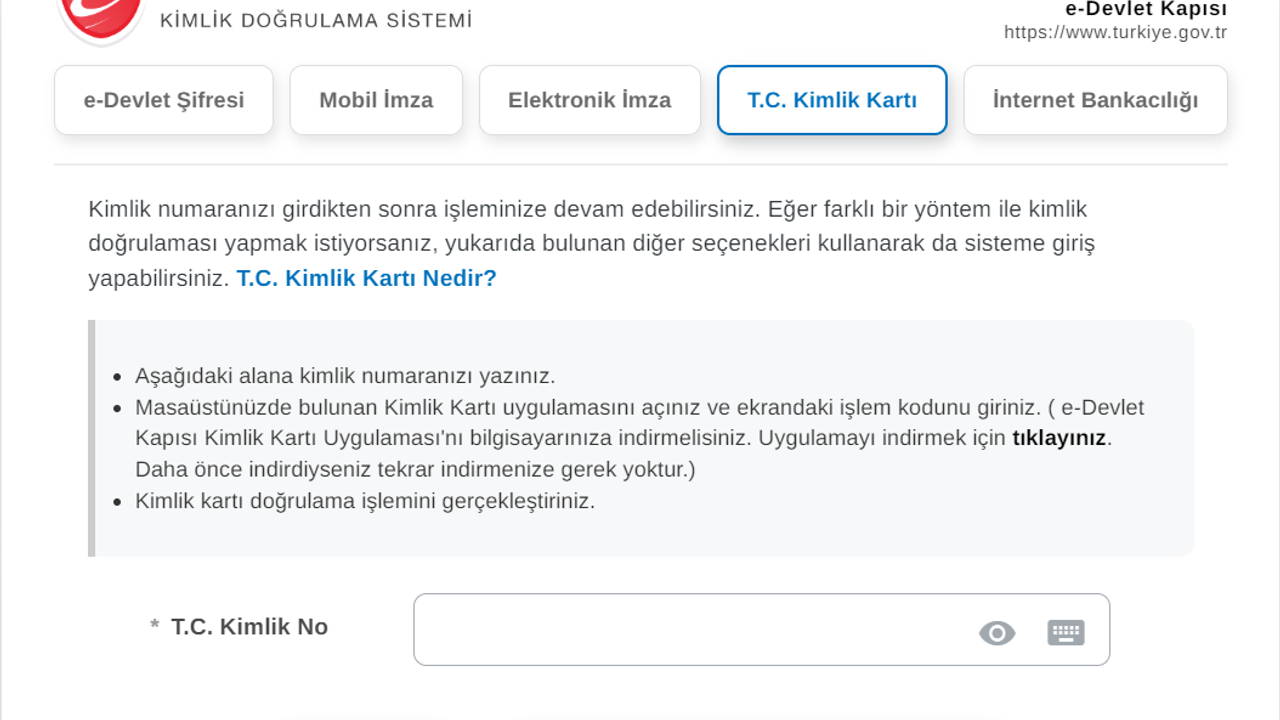This screenshot has width=1280, height=720.
Task: Click the "T.C. Kimlik No" field label
Action: coord(249,627)
